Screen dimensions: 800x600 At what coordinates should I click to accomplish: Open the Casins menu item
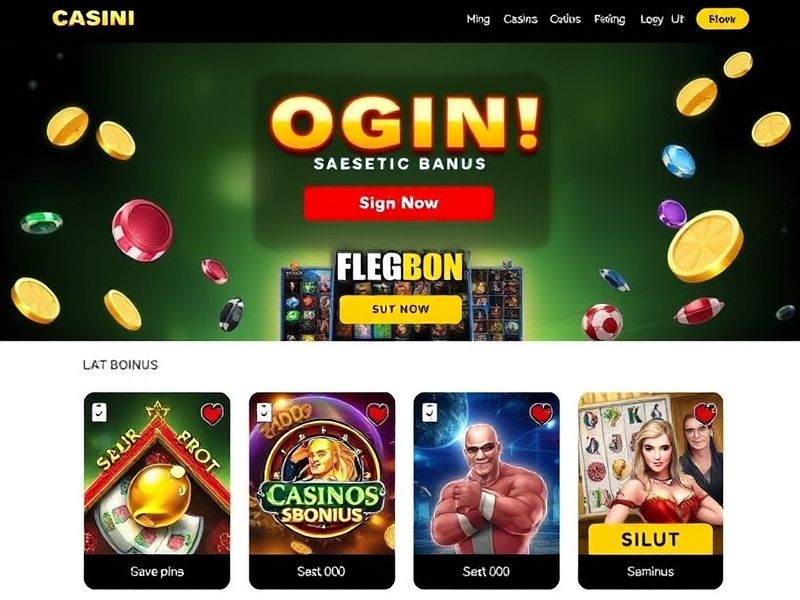point(520,19)
